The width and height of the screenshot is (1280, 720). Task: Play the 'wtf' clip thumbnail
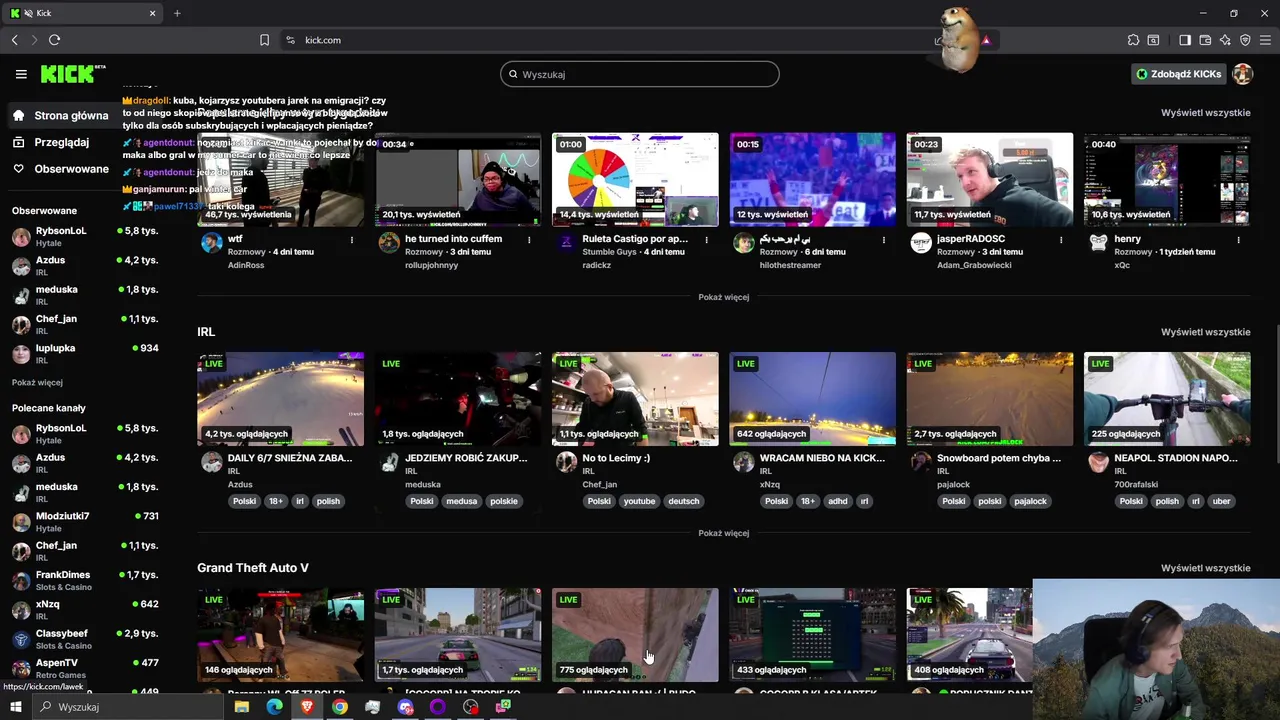click(x=281, y=180)
